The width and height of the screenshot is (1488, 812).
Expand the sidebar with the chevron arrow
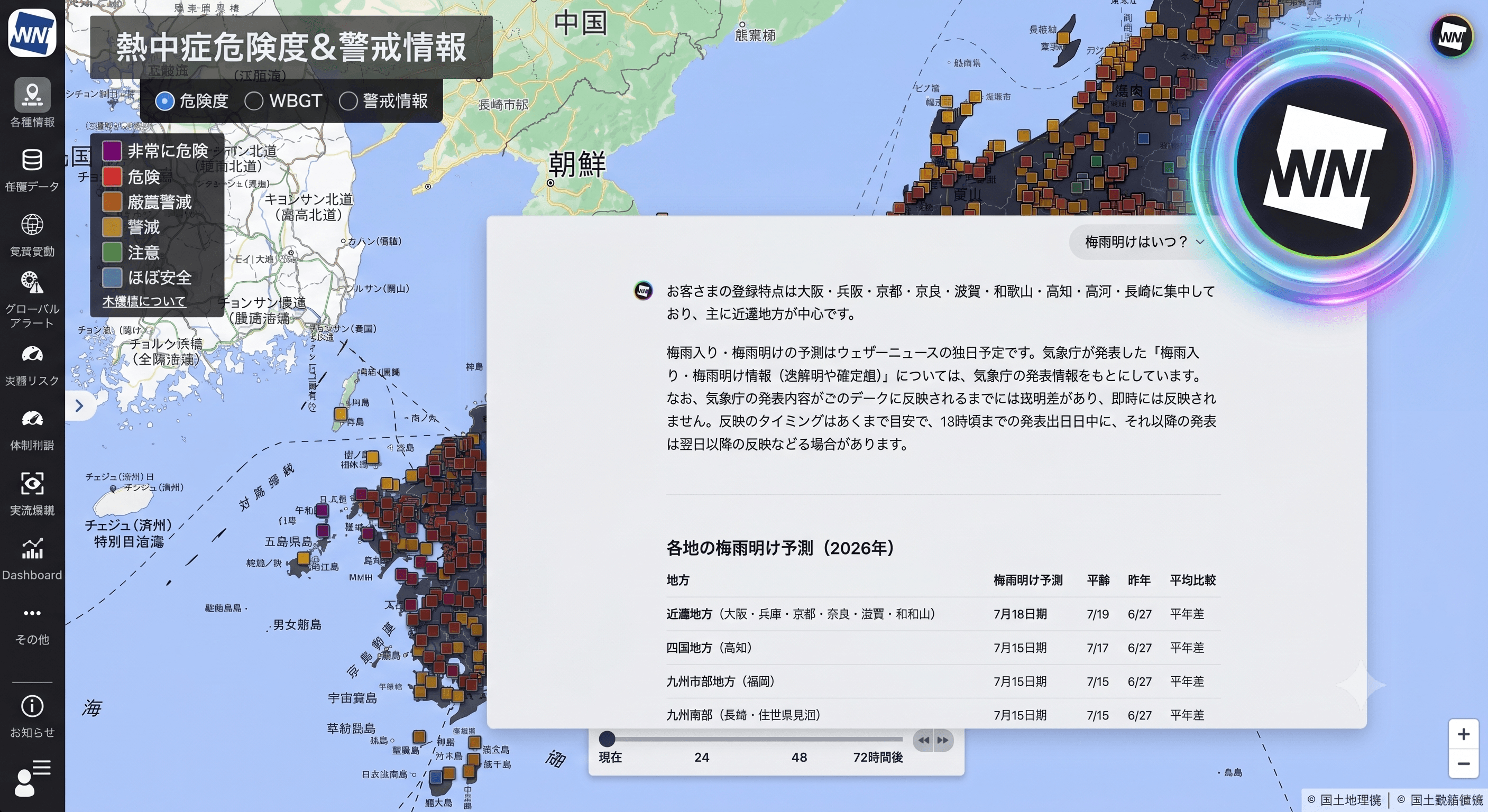(x=80, y=405)
